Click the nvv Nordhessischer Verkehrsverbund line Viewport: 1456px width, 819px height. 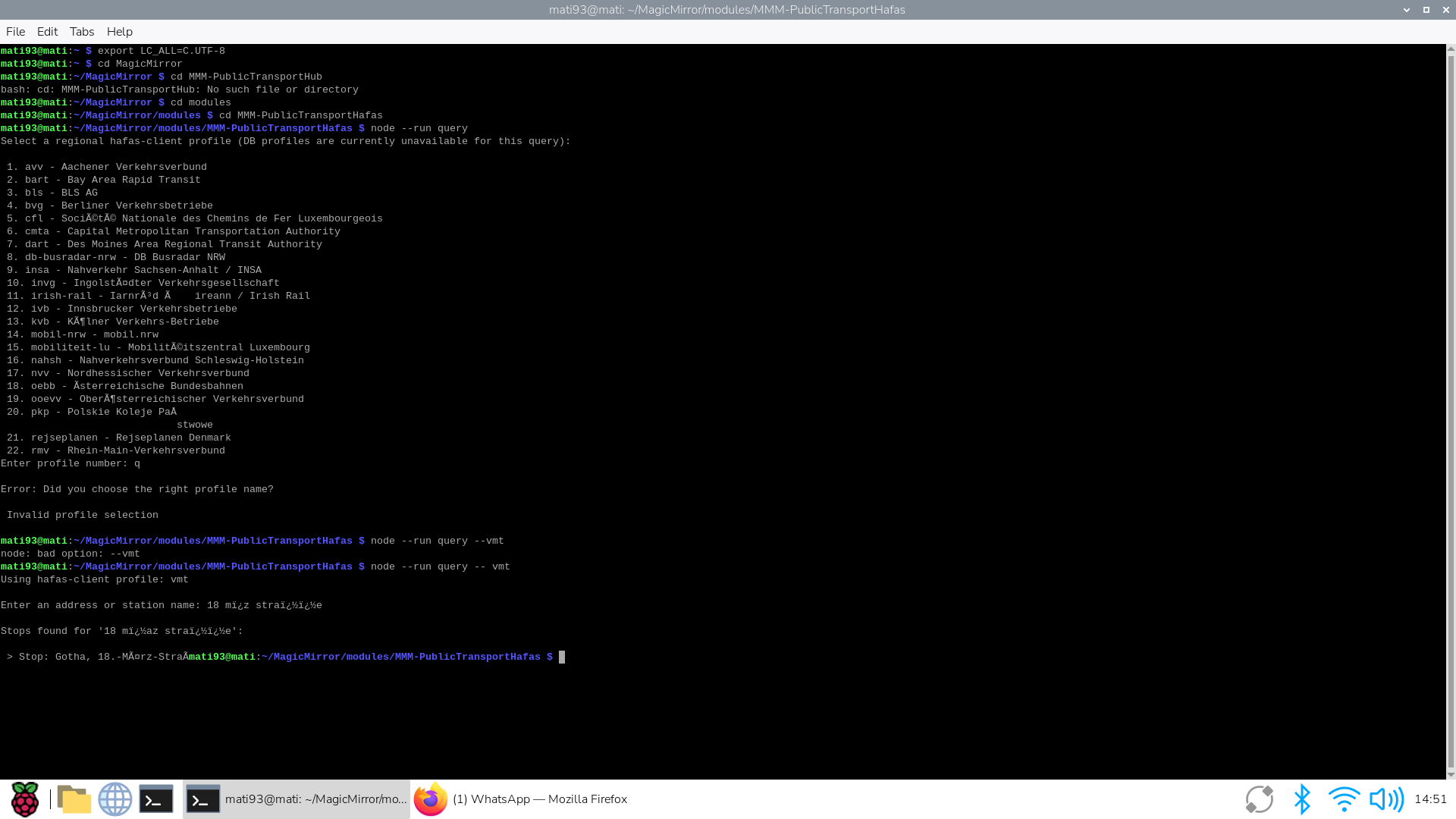coord(128,373)
